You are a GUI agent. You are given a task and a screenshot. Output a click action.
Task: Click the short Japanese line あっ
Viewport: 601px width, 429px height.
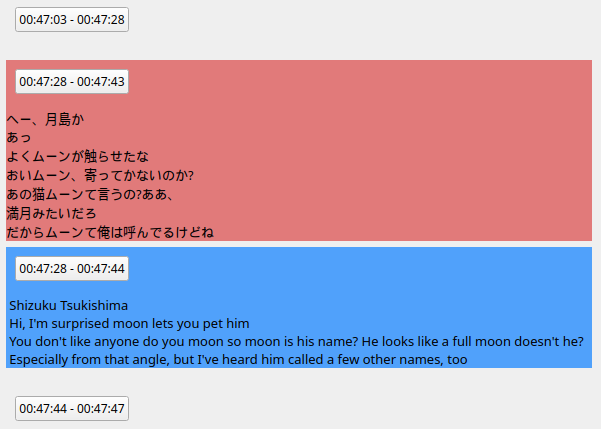18,137
